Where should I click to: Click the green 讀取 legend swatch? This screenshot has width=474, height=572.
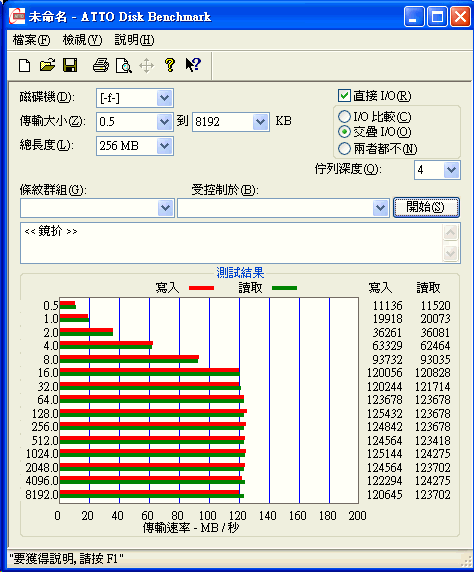[285, 288]
